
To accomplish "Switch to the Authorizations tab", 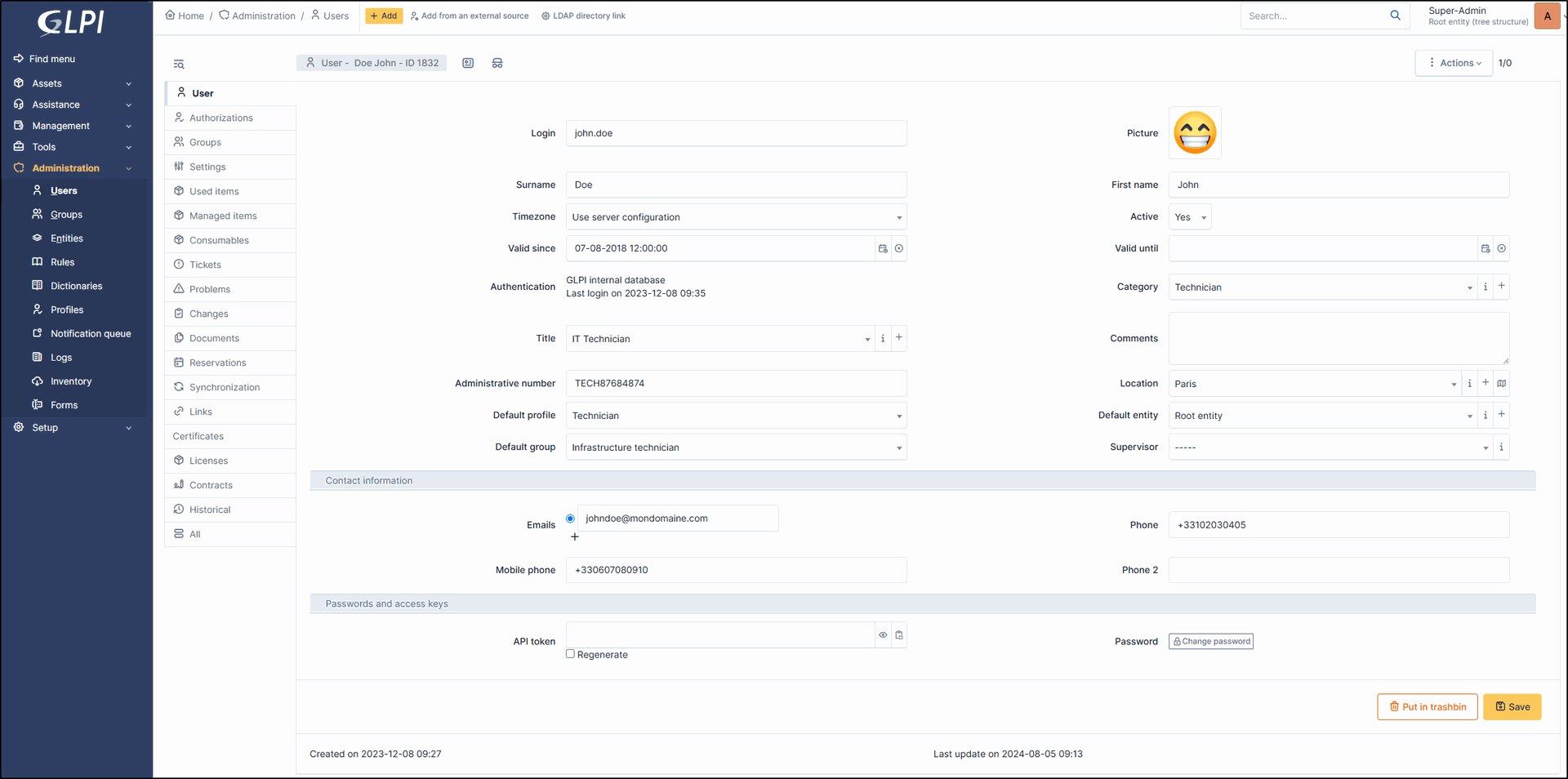I will click(x=221, y=118).
